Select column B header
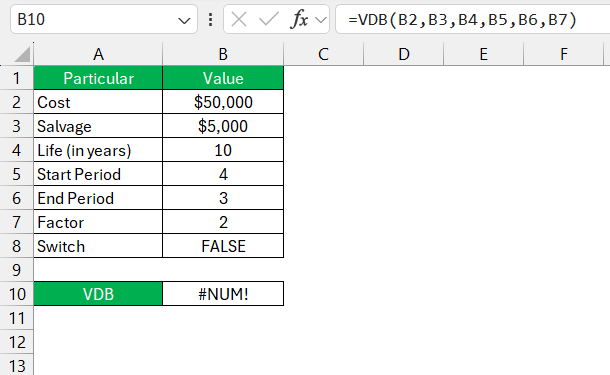The image size is (610, 375). coord(223,54)
